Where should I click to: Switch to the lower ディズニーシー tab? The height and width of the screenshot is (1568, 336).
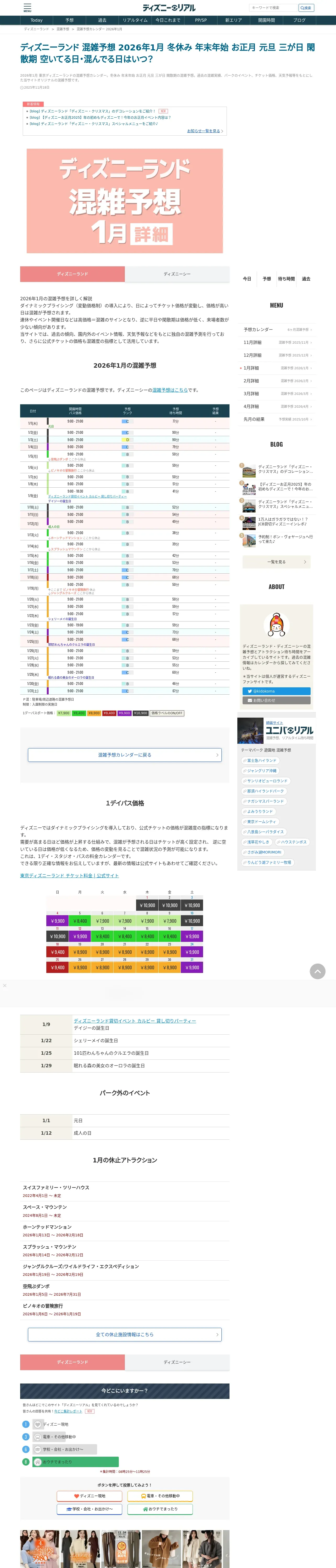(x=177, y=1362)
